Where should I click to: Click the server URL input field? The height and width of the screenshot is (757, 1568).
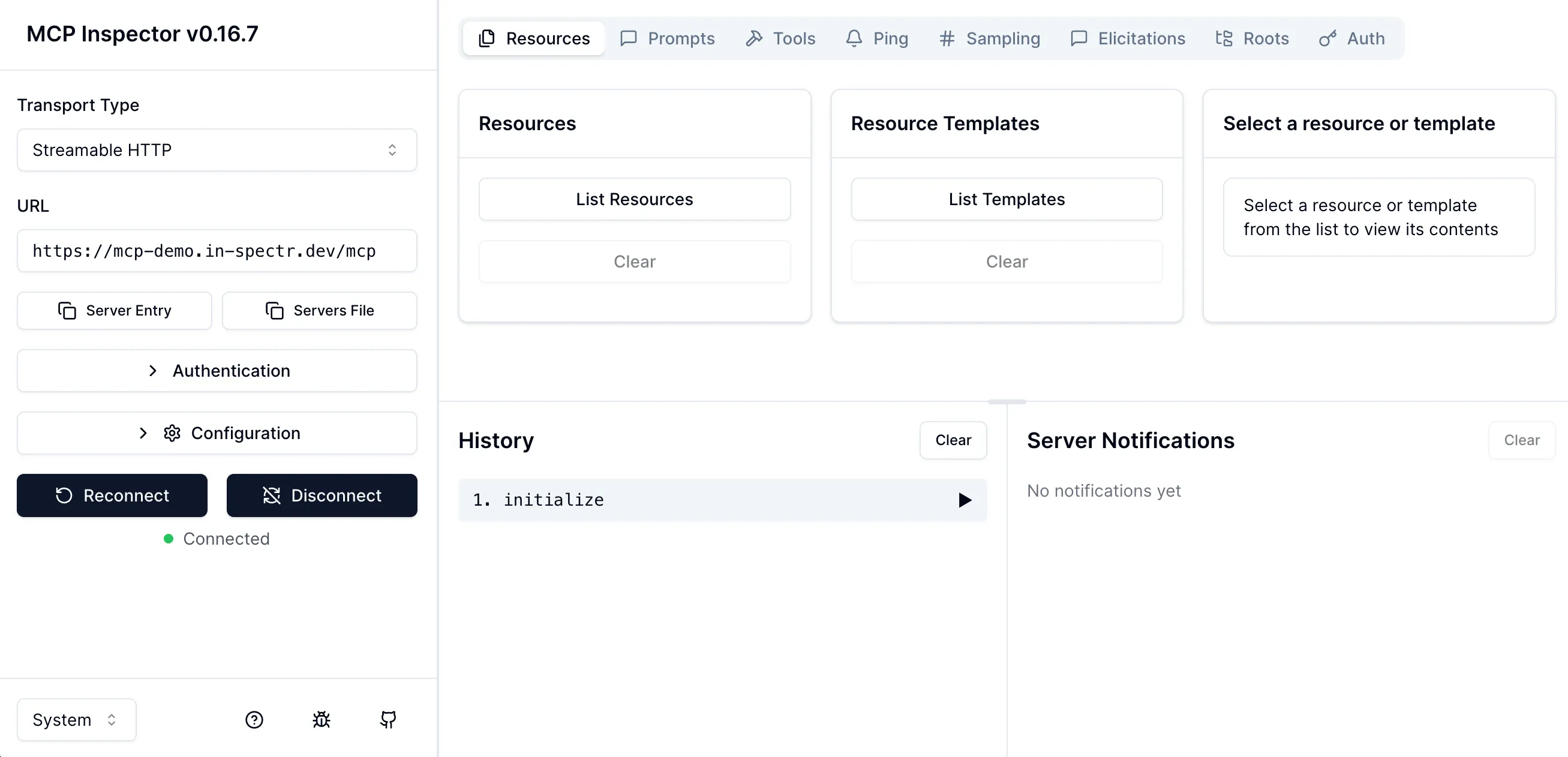tap(217, 251)
